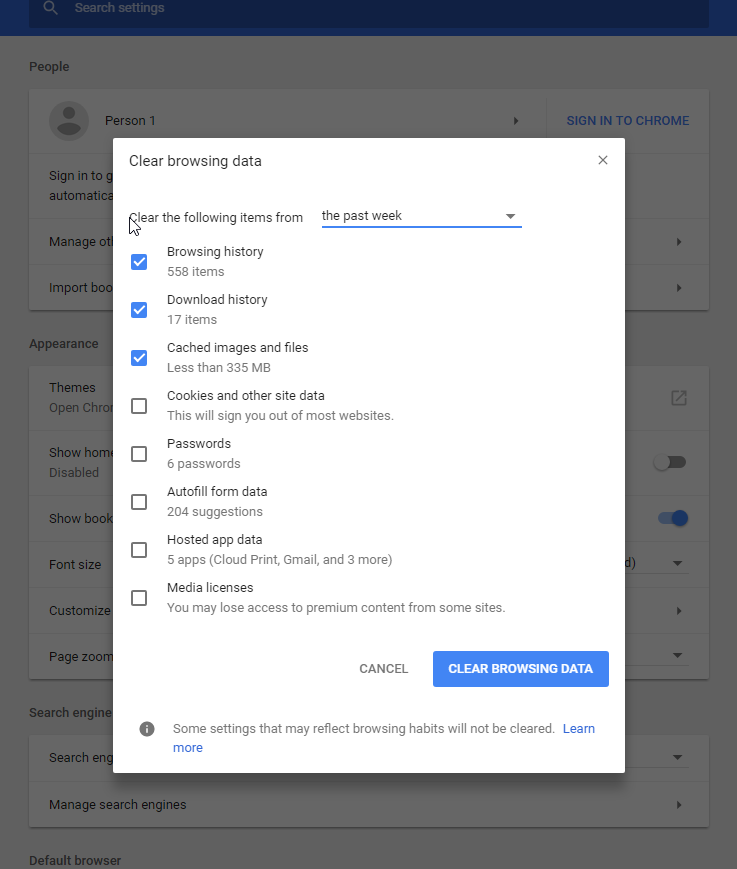
Task: Click CLEAR BROWSING DATA button
Action: pos(521,669)
